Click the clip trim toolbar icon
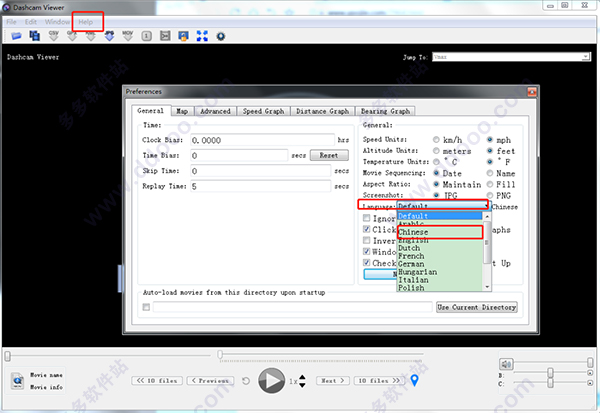Image resolution: width=600 pixels, height=413 pixels. [x=165, y=36]
